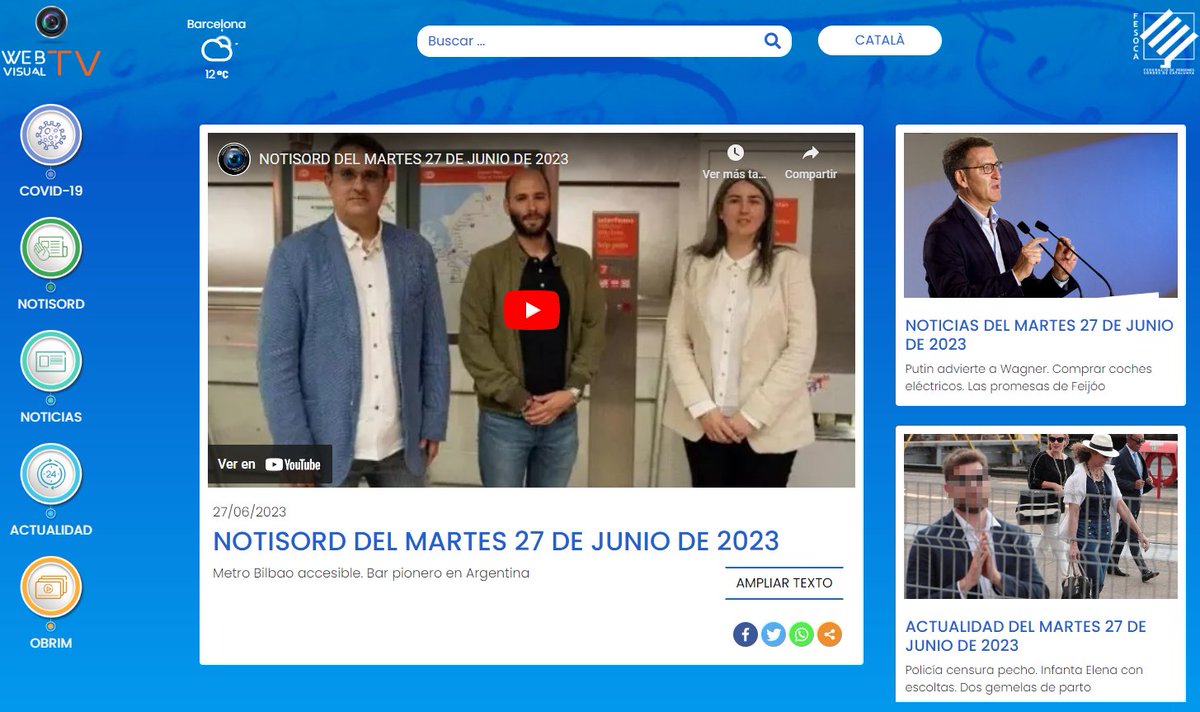This screenshot has width=1200, height=712.
Task: Share the article via WhatsApp
Action: coord(800,634)
